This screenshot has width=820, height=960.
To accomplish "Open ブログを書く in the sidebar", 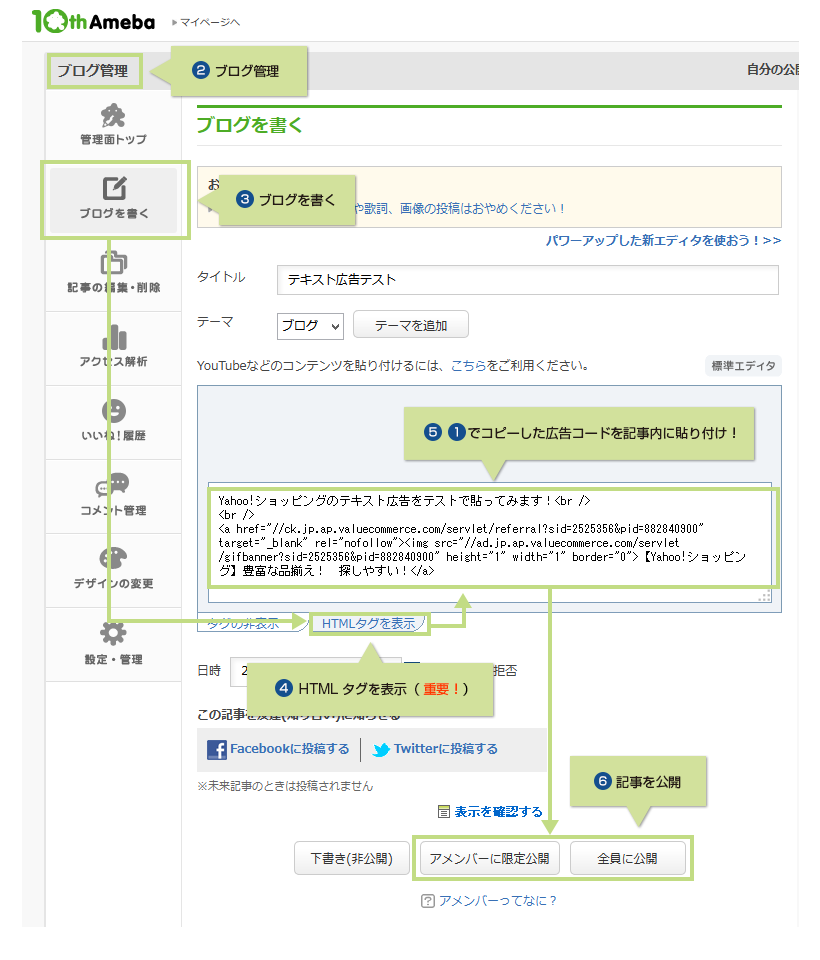I will [113, 200].
